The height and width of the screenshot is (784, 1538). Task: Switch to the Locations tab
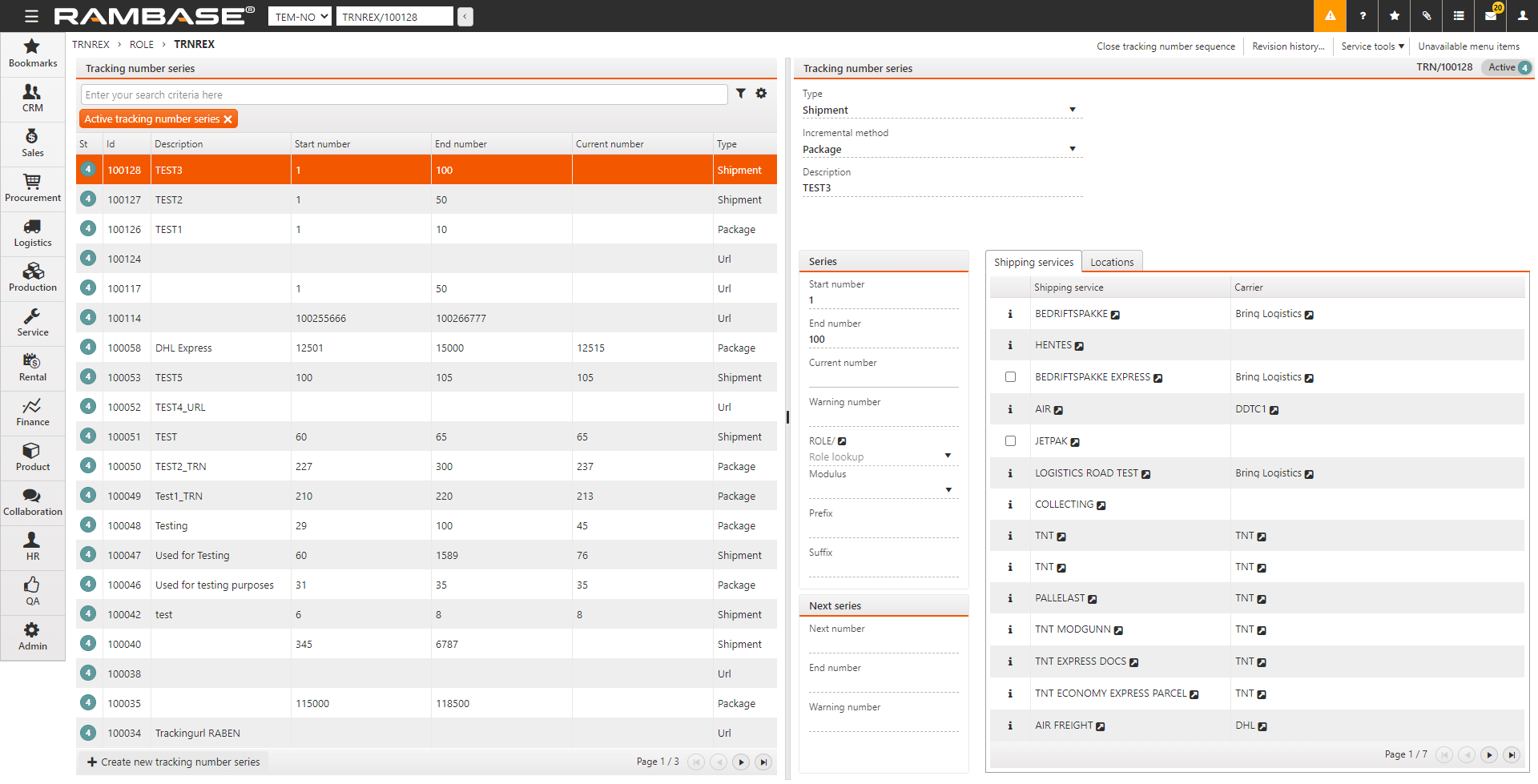1111,262
